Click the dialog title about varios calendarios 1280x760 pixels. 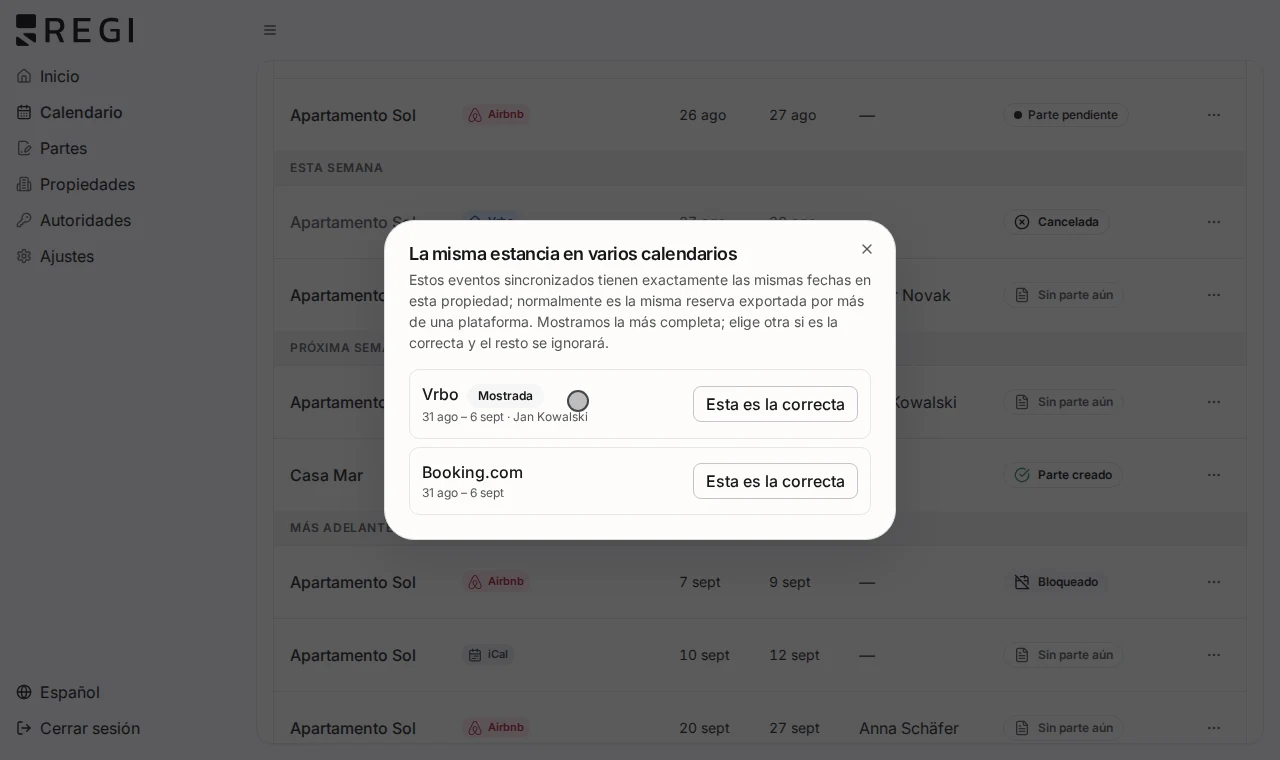pos(573,254)
